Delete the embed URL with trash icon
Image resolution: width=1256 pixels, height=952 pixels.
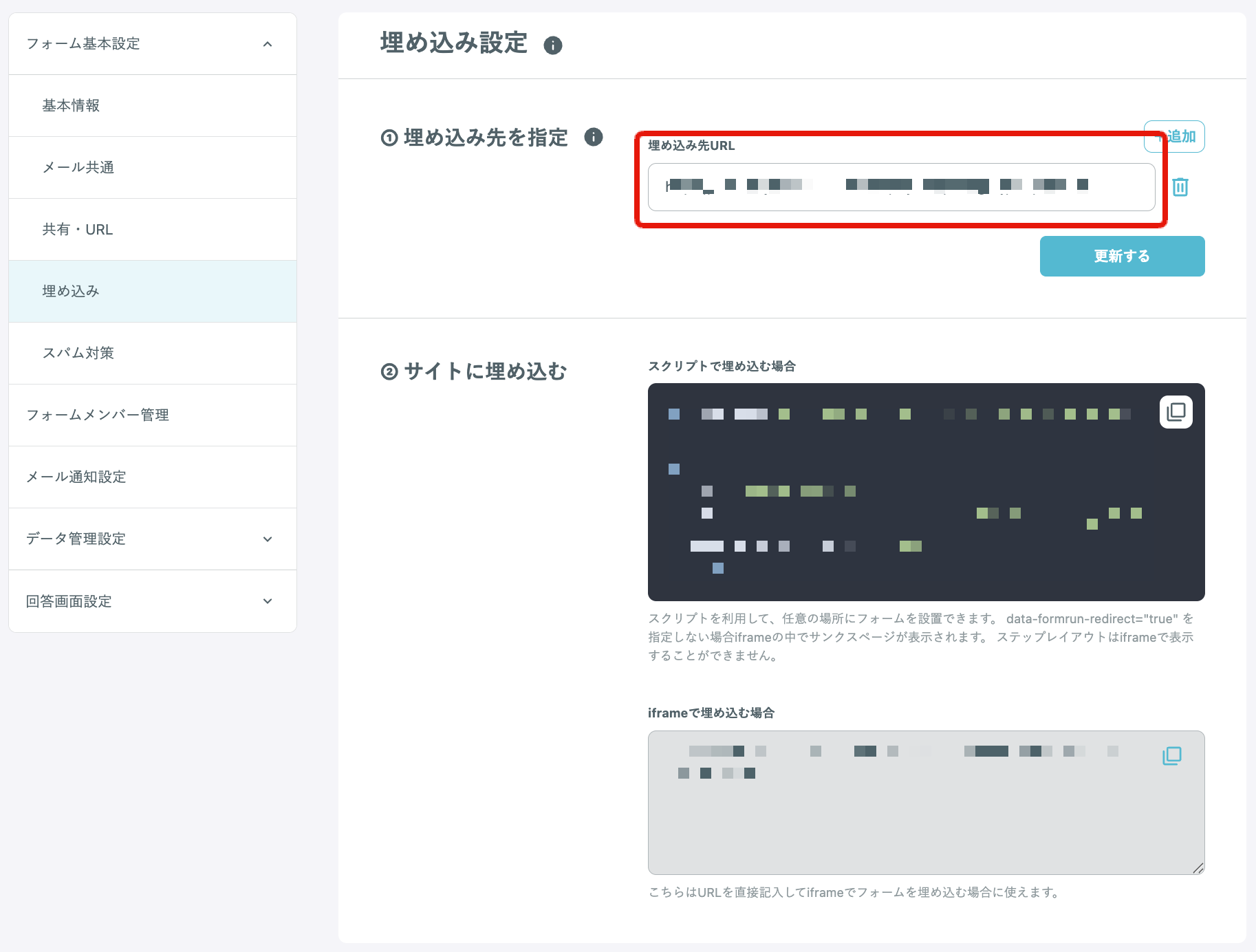[x=1180, y=186]
